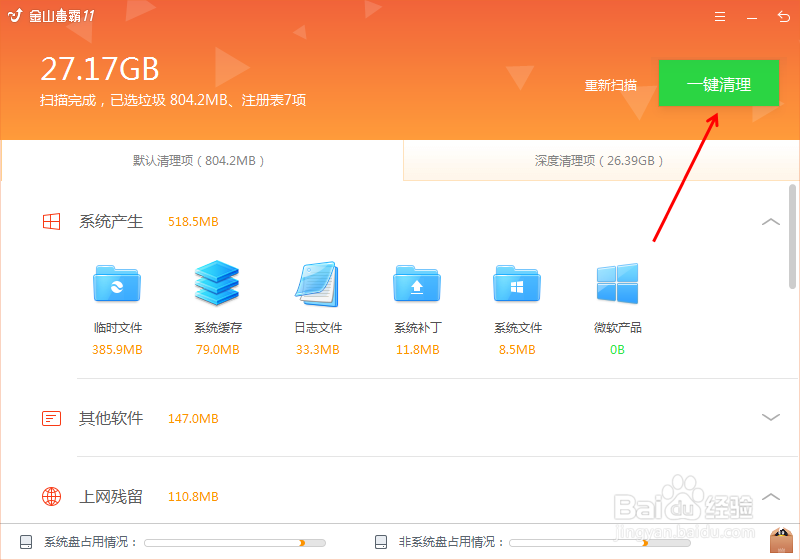Screen dimensions: 800x560
Task: Click the 微软产品 Windows logo icon
Action: click(617, 284)
